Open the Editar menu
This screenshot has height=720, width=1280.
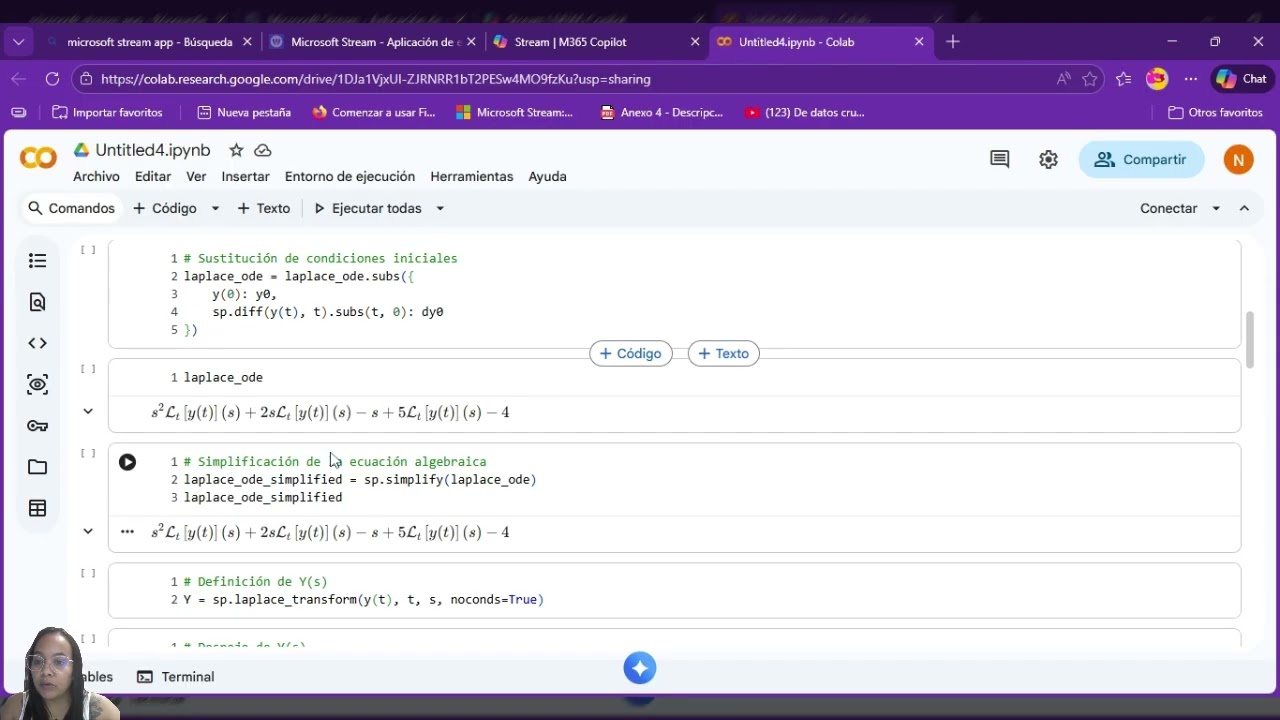pos(153,176)
